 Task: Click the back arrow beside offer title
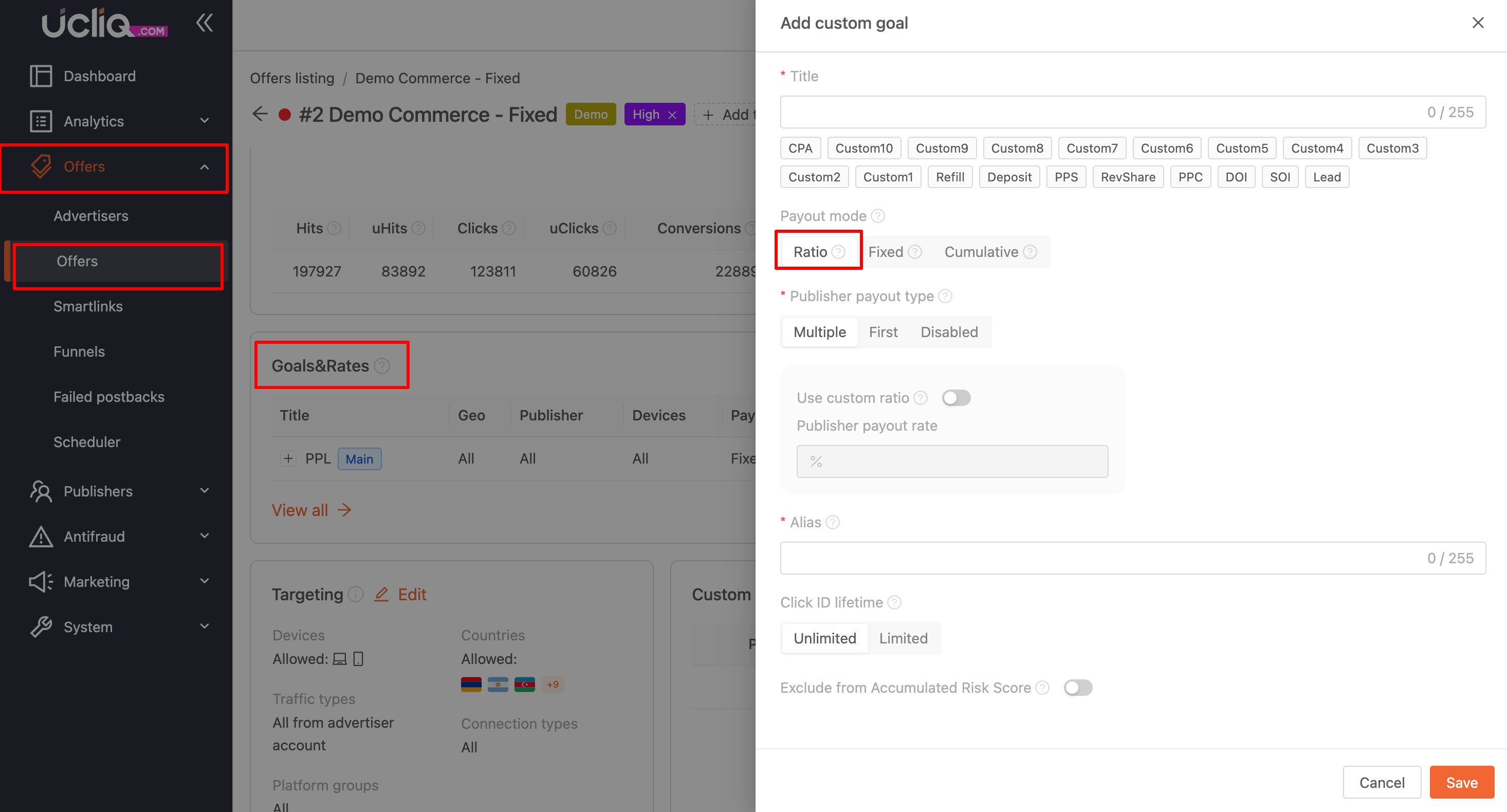[x=260, y=114]
